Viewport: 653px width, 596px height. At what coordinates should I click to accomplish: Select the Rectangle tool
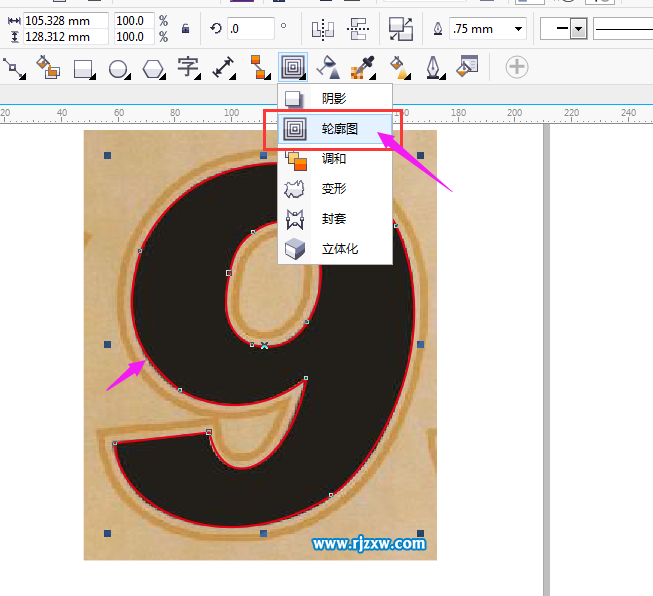(84, 69)
